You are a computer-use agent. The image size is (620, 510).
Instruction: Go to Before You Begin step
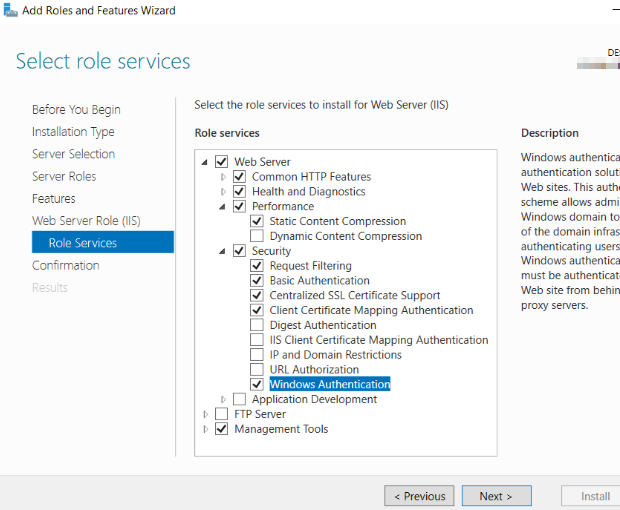click(76, 110)
